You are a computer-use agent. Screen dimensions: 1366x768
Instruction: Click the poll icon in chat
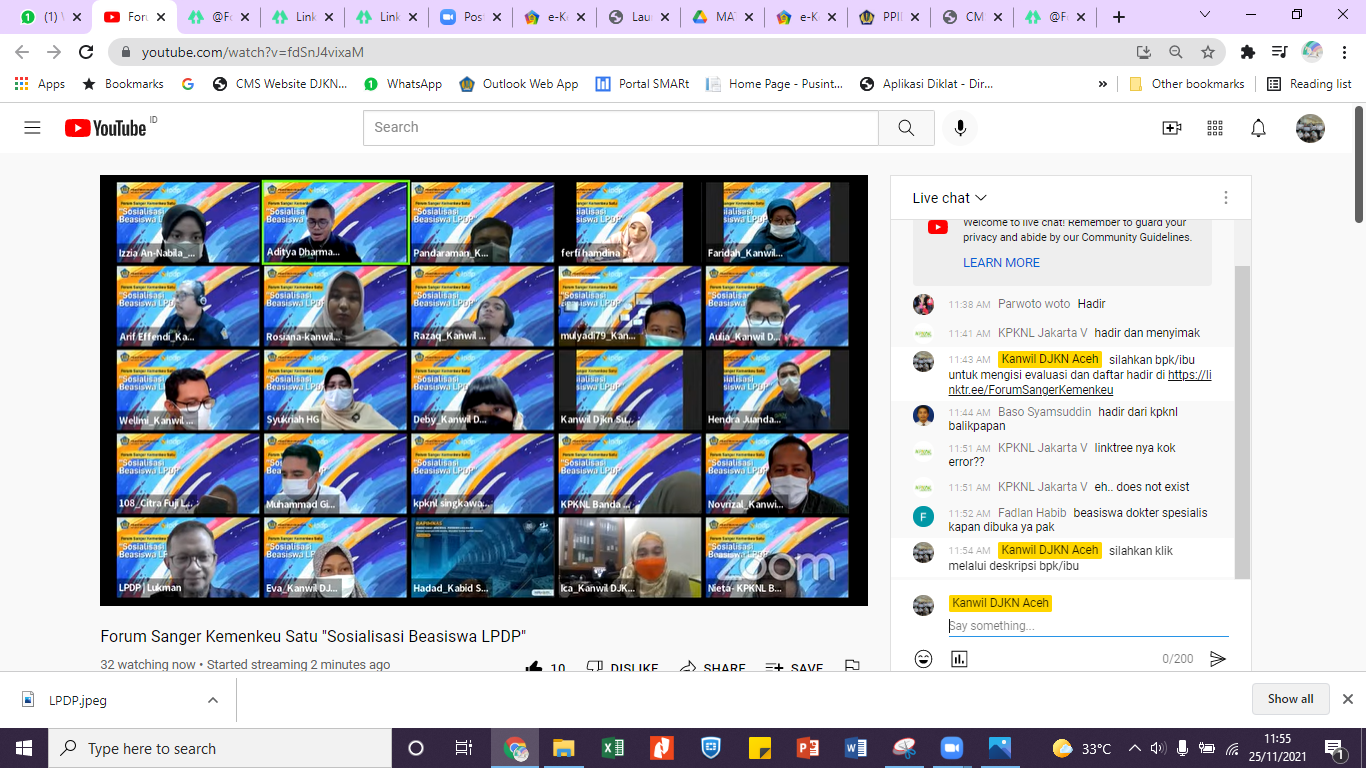tap(959, 659)
